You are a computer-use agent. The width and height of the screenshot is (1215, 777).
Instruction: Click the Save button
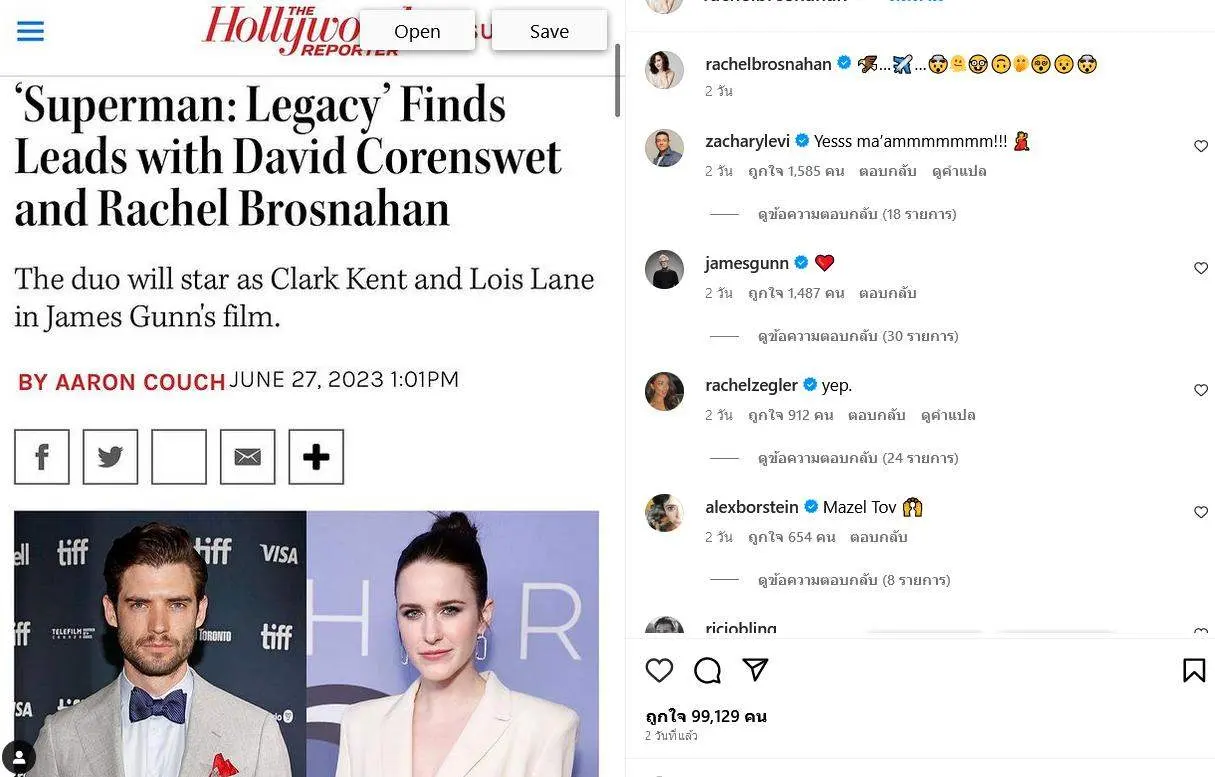[x=549, y=31]
